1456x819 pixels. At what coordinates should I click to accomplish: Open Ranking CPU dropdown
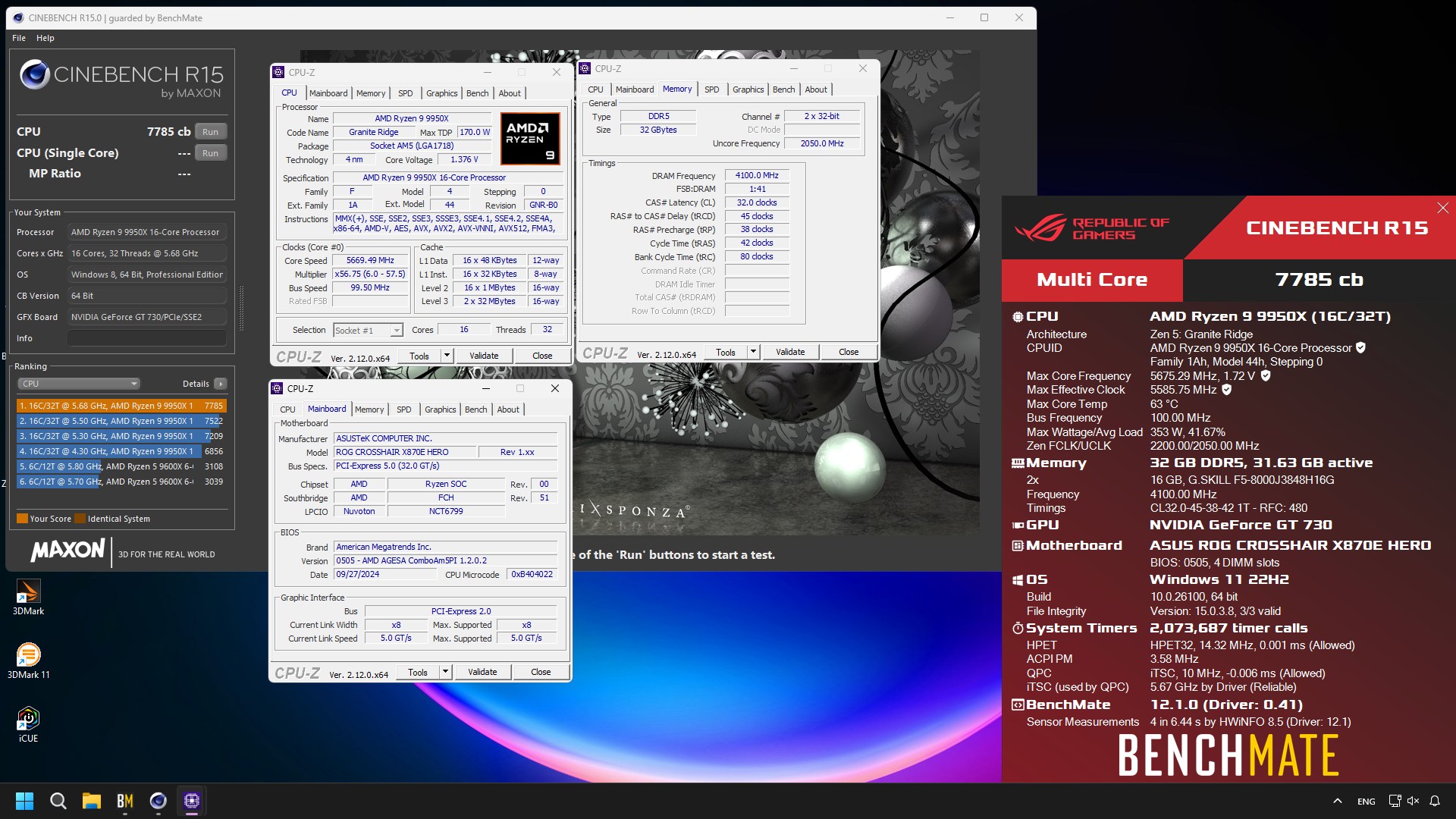click(x=80, y=384)
